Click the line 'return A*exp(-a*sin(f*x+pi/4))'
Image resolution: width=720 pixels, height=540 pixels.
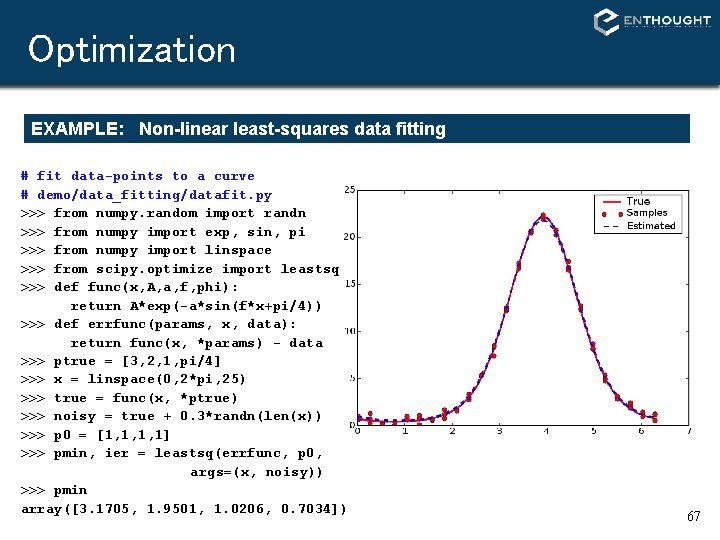point(196,306)
